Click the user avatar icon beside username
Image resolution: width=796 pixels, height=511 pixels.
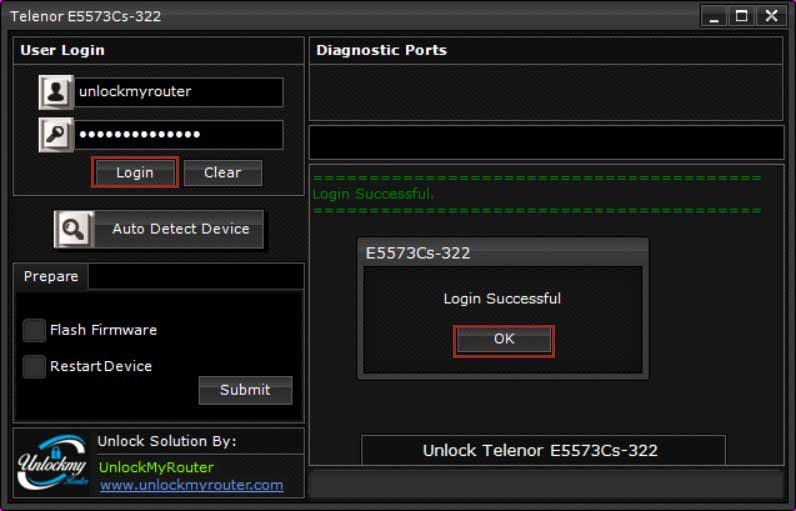56,92
